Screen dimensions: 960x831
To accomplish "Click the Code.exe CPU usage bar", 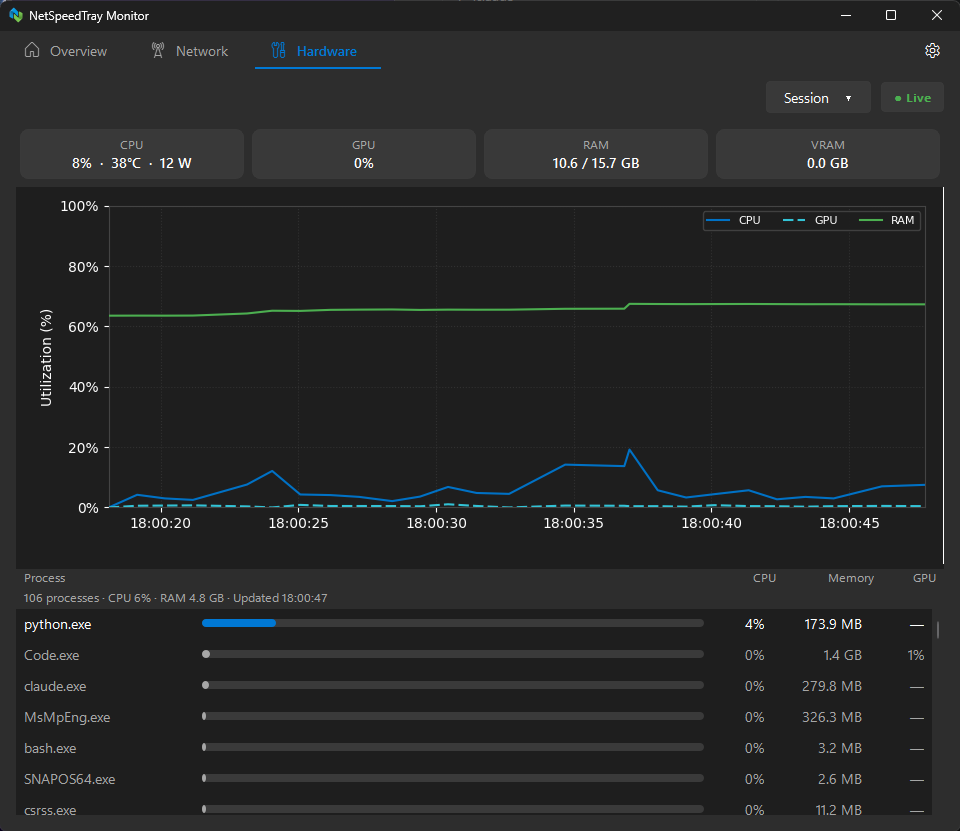I will click(453, 654).
